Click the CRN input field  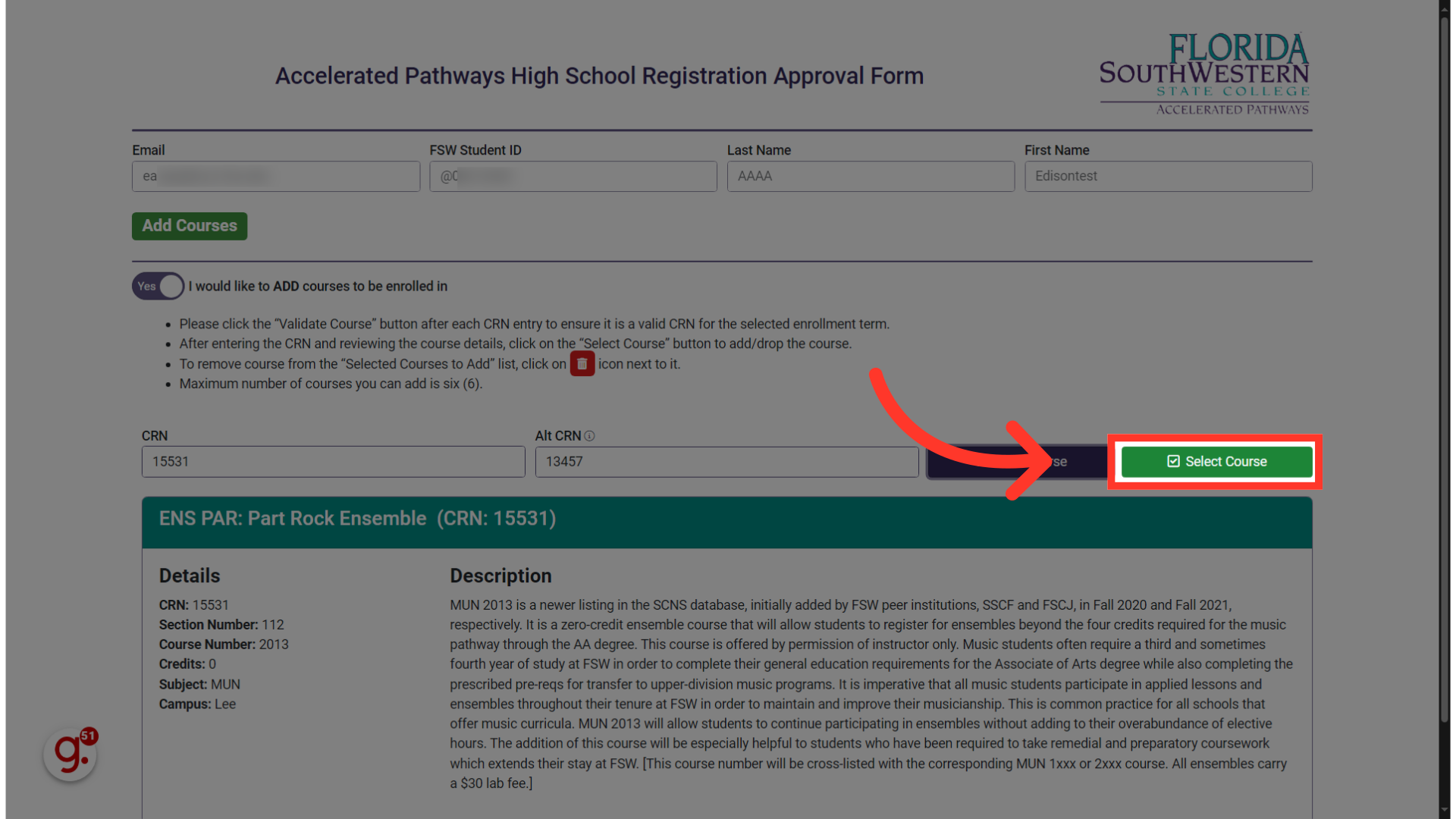click(x=333, y=461)
